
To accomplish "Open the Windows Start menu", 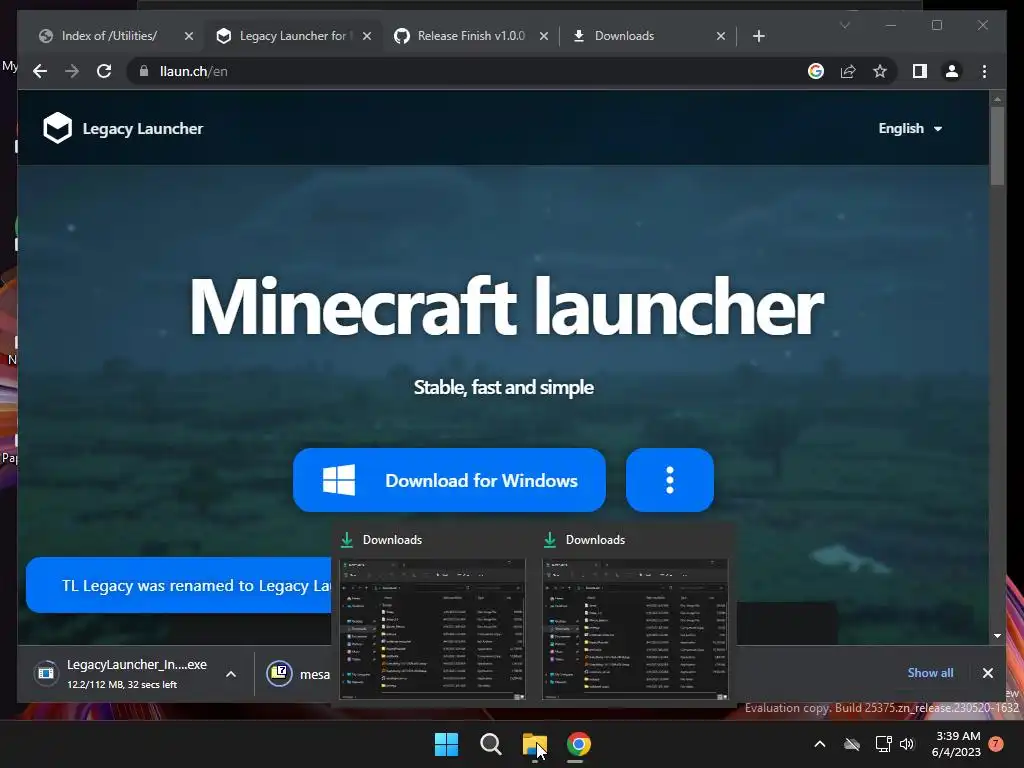I will [447, 744].
